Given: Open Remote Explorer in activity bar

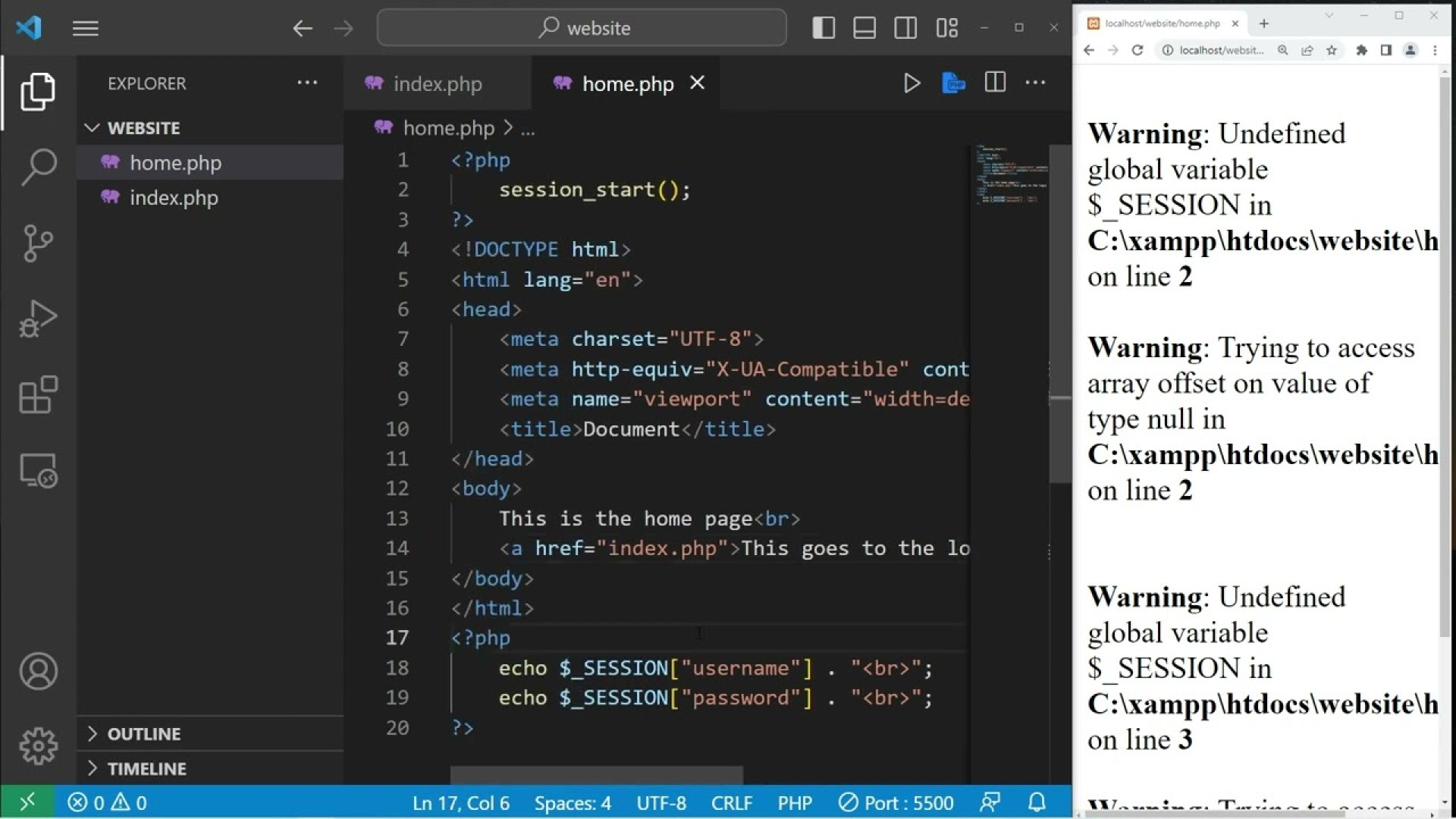Looking at the screenshot, I should pos(38,471).
